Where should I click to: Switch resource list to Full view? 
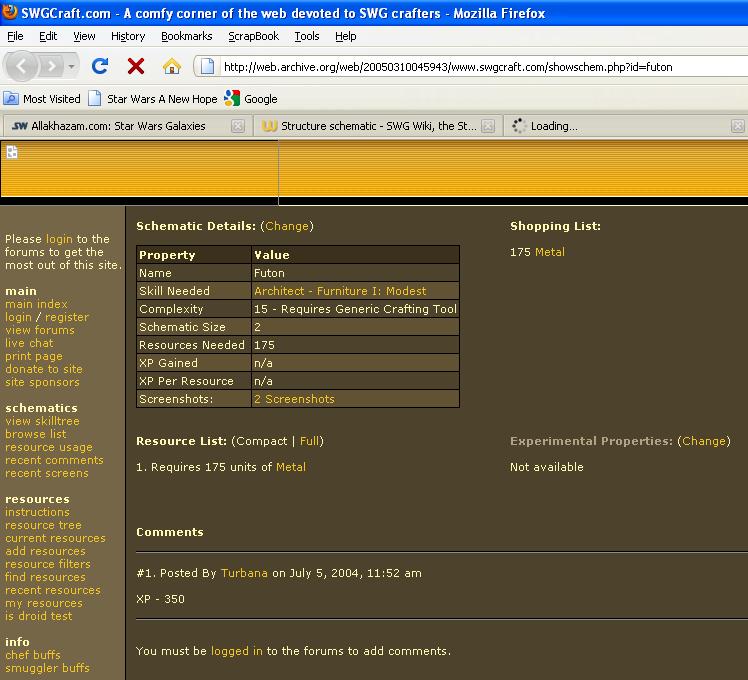[x=310, y=441]
